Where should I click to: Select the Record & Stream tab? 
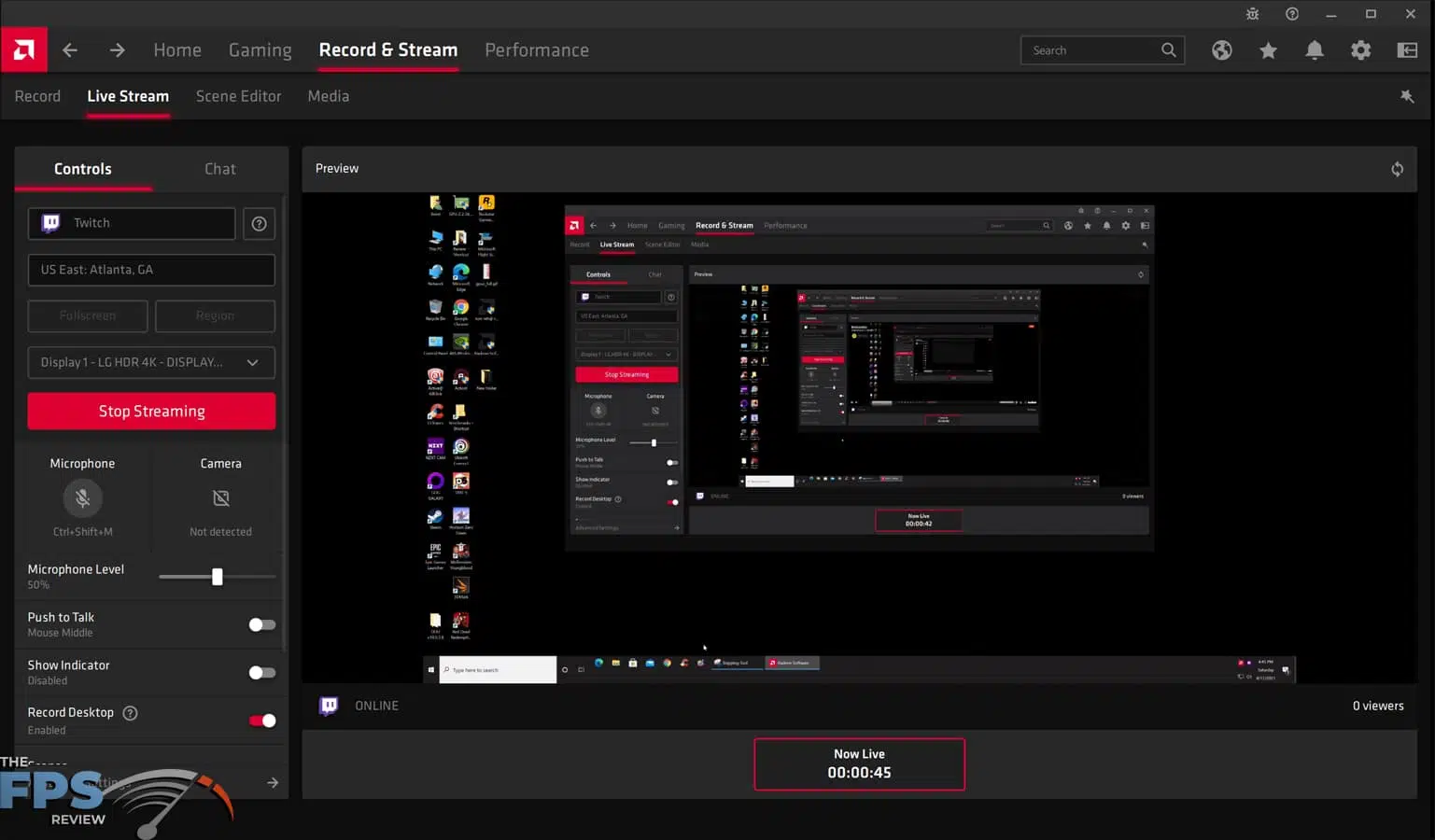(x=388, y=50)
